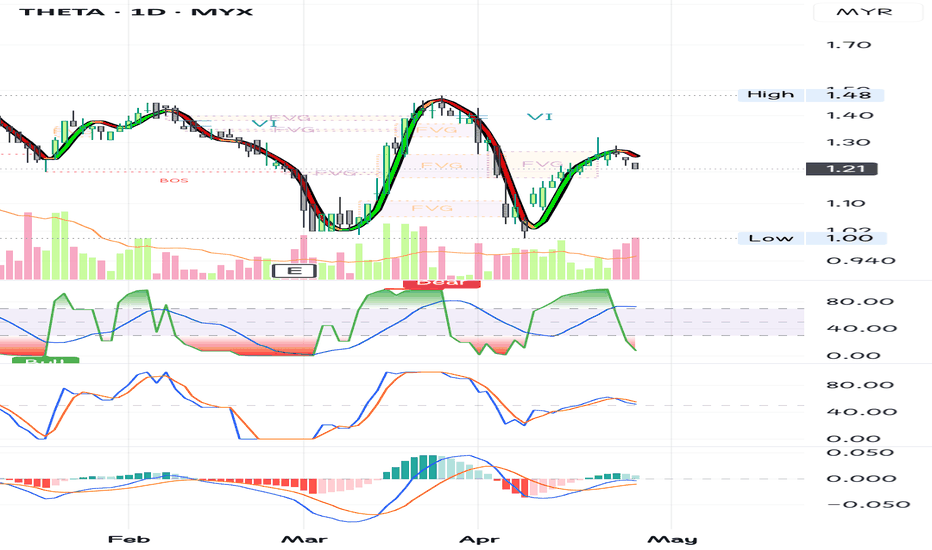The height and width of the screenshot is (550, 932).
Task: Open the E earnings marker
Action: click(x=294, y=271)
